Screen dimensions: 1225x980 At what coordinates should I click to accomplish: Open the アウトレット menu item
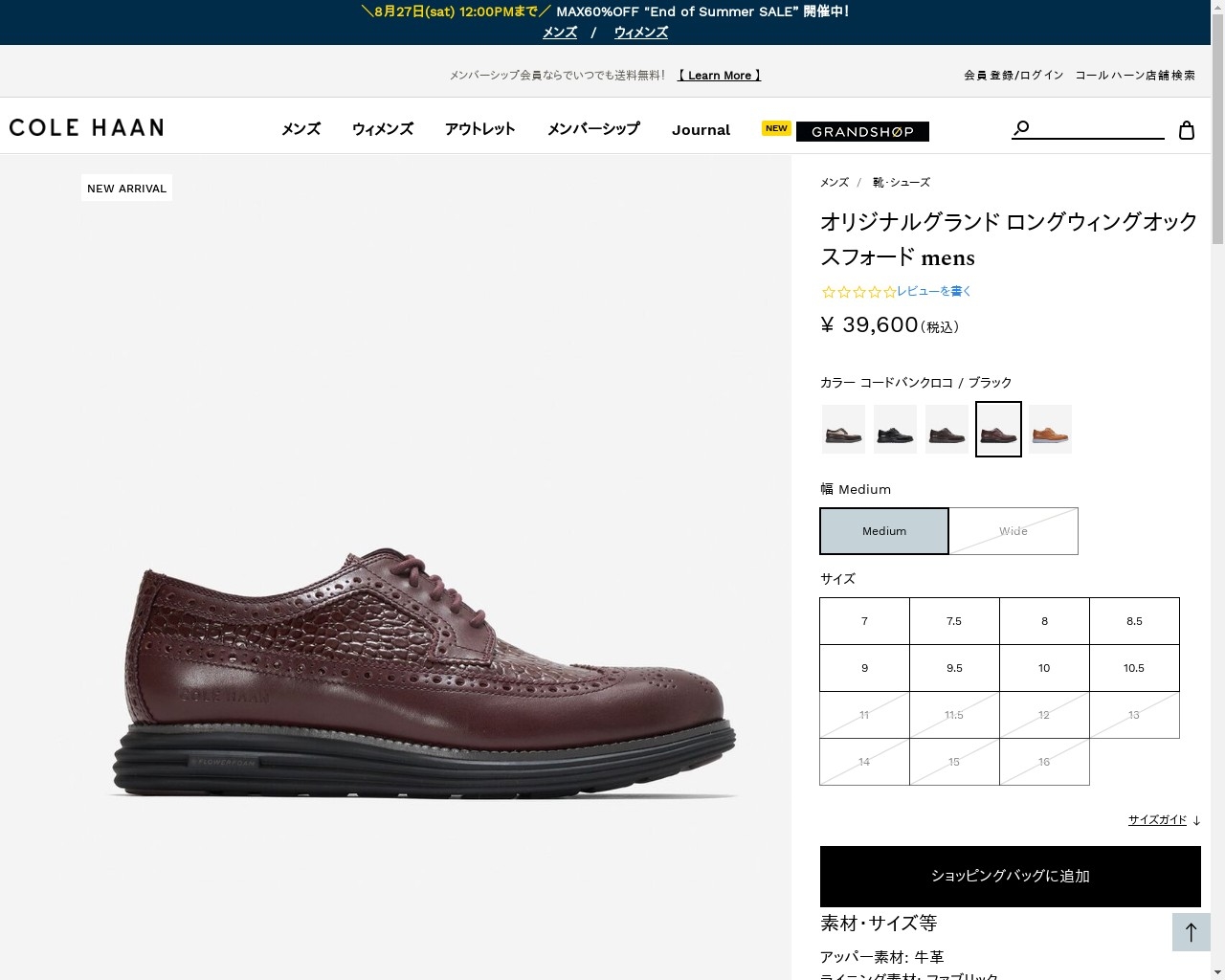(479, 128)
